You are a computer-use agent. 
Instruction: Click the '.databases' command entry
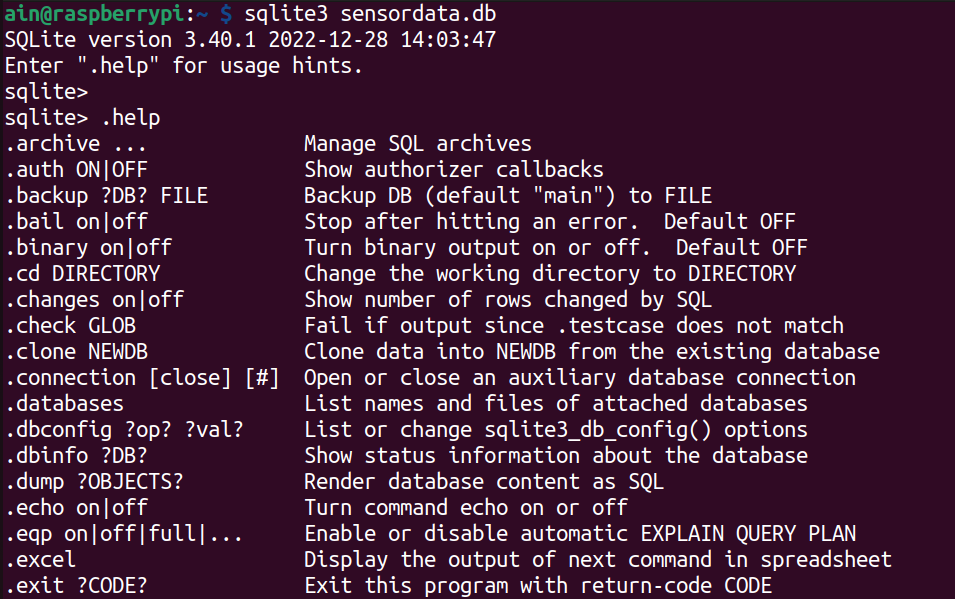pos(64,404)
